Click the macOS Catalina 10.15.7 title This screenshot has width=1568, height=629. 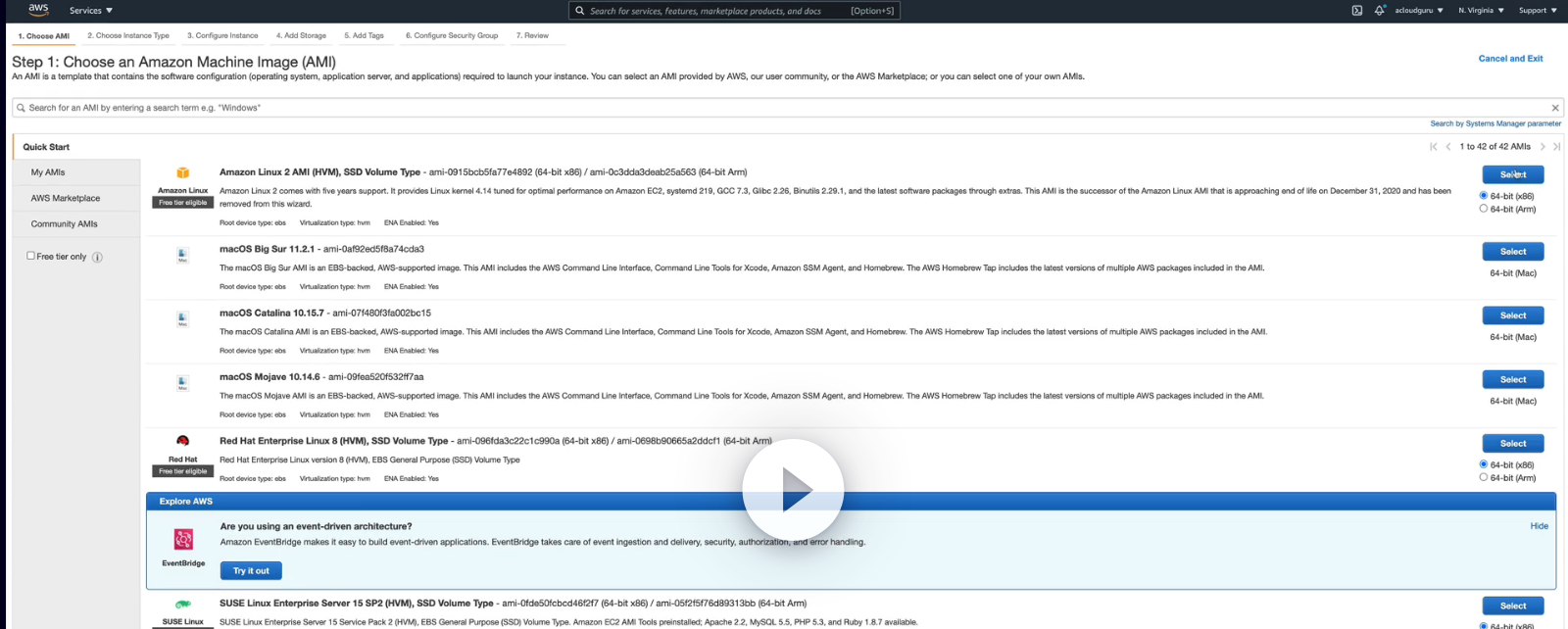coord(271,314)
